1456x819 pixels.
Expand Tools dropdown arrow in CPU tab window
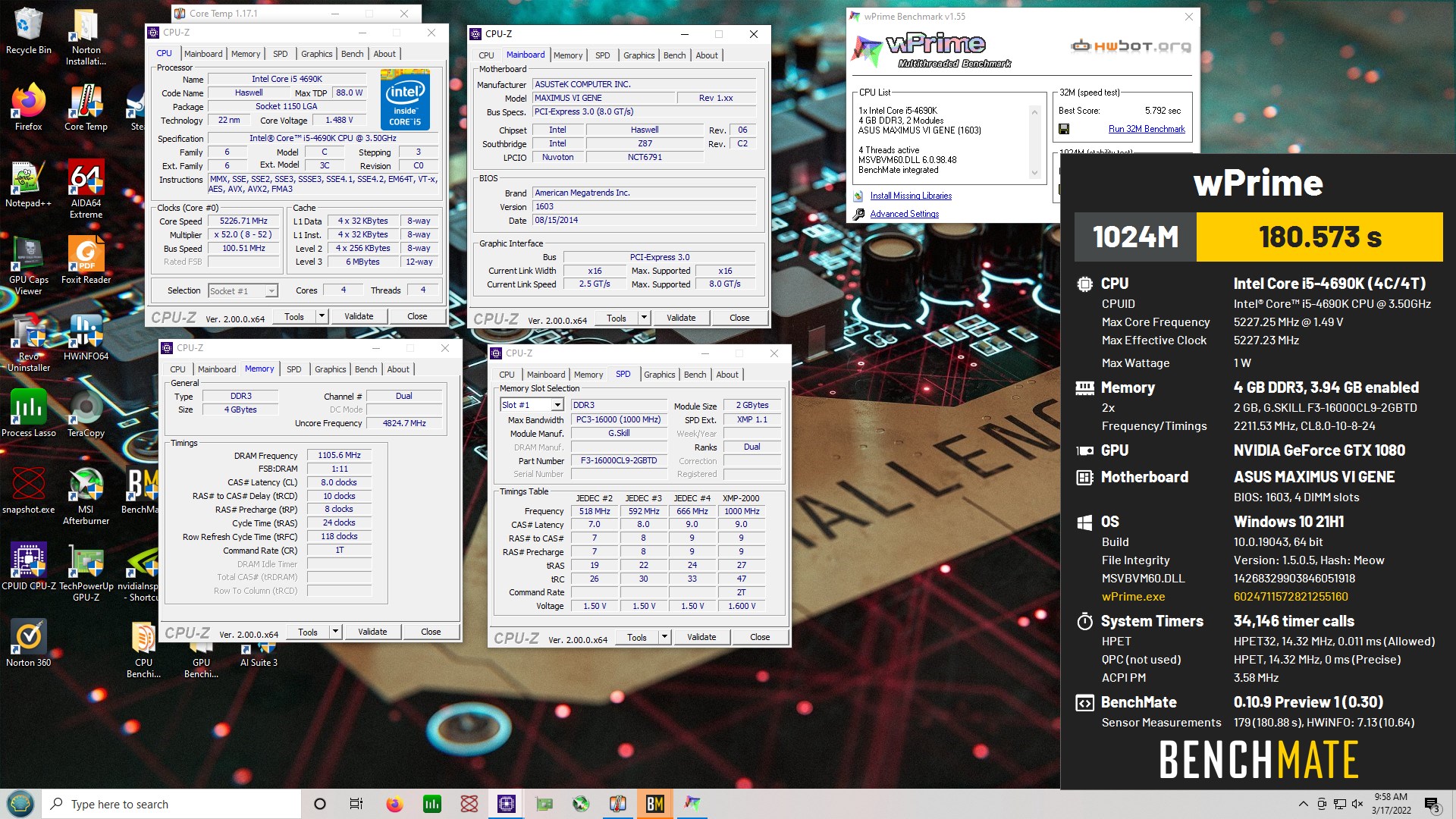322,316
